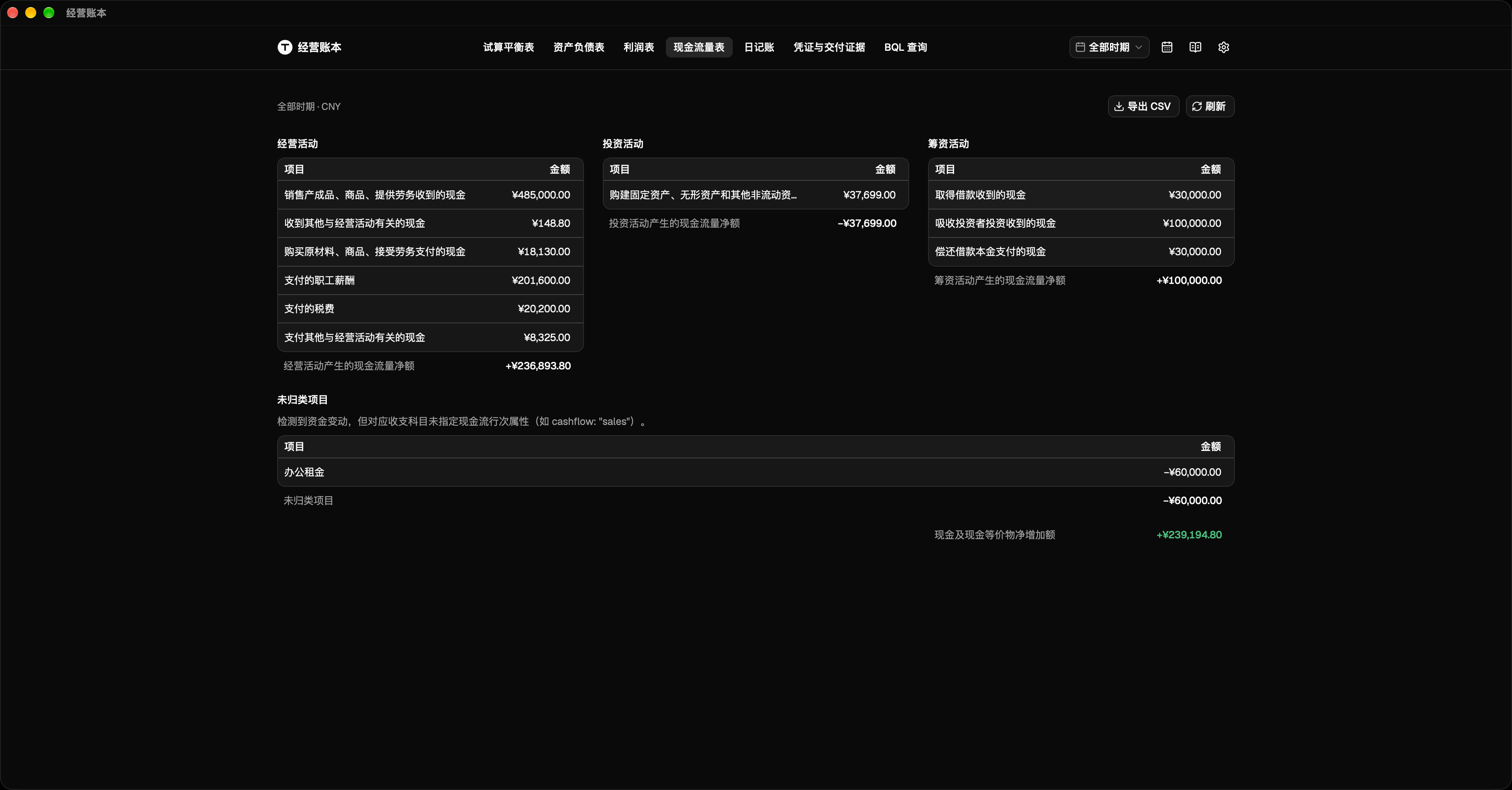The width and height of the screenshot is (1512, 790).
Task: Select row 销售产成品、商品、提供劳务收到的现金
Action: click(x=430, y=195)
